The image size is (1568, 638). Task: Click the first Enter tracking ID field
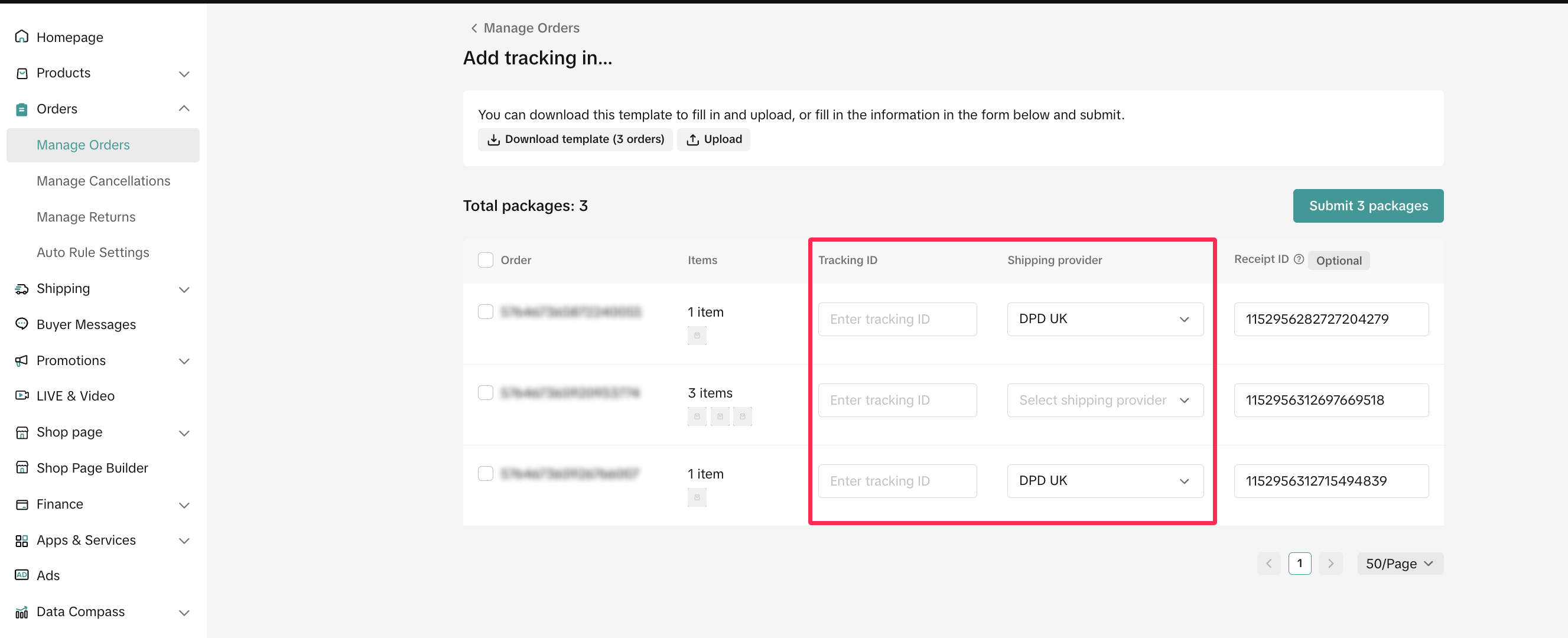[x=897, y=319]
